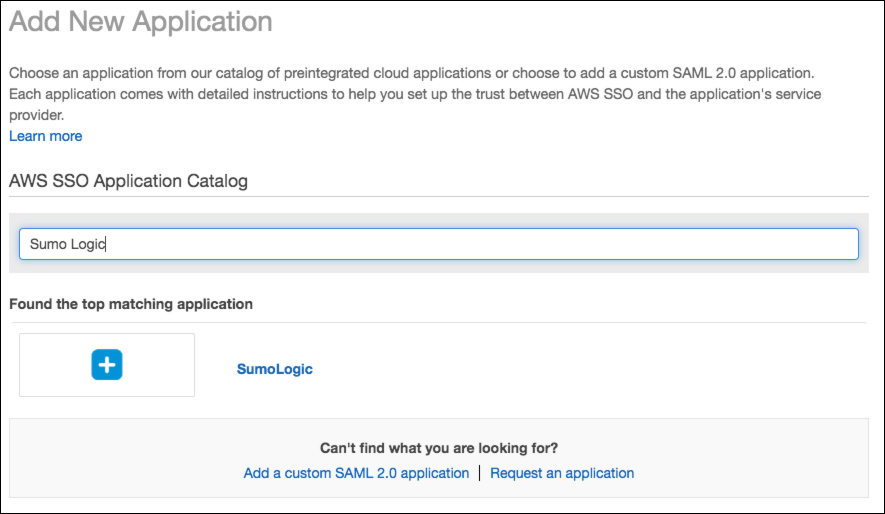Click the Add New Application page heading
The image size is (885, 514).
click(141, 22)
